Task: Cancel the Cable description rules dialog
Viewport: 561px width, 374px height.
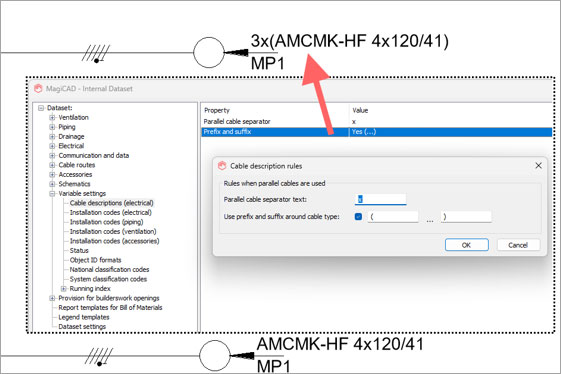Action: click(518, 245)
